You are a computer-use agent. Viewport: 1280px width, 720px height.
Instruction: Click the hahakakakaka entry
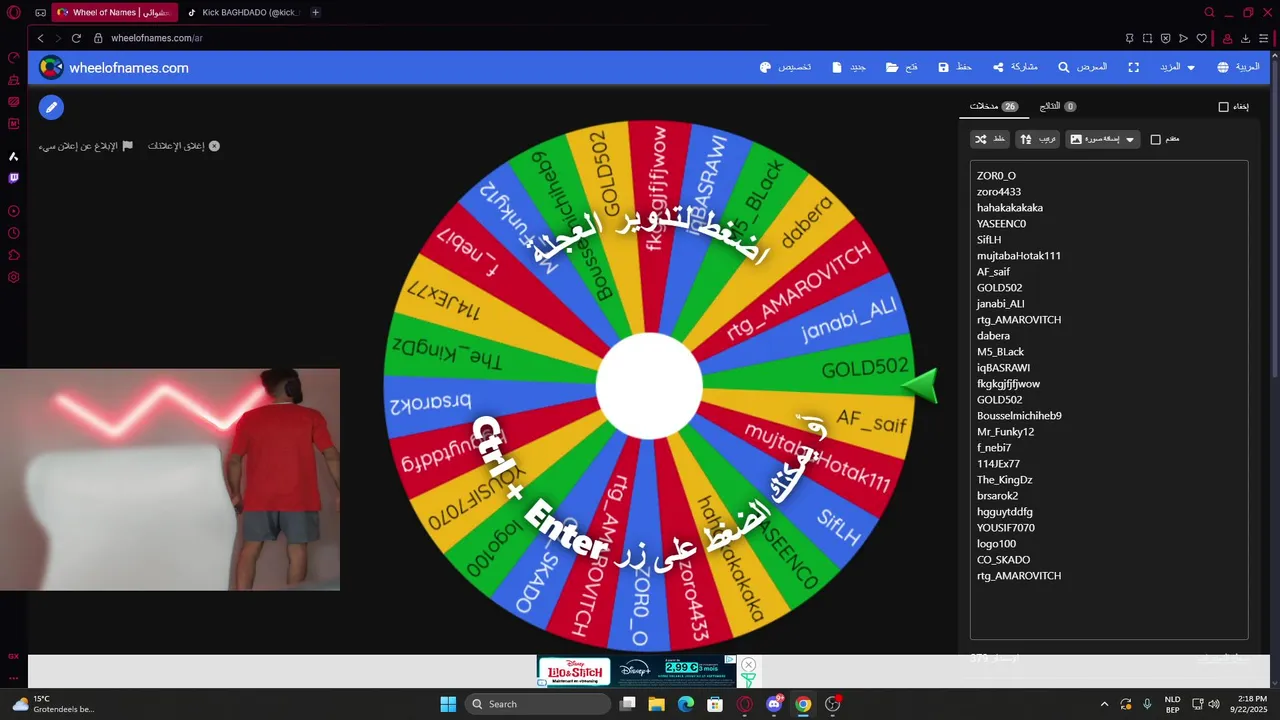pos(1010,208)
